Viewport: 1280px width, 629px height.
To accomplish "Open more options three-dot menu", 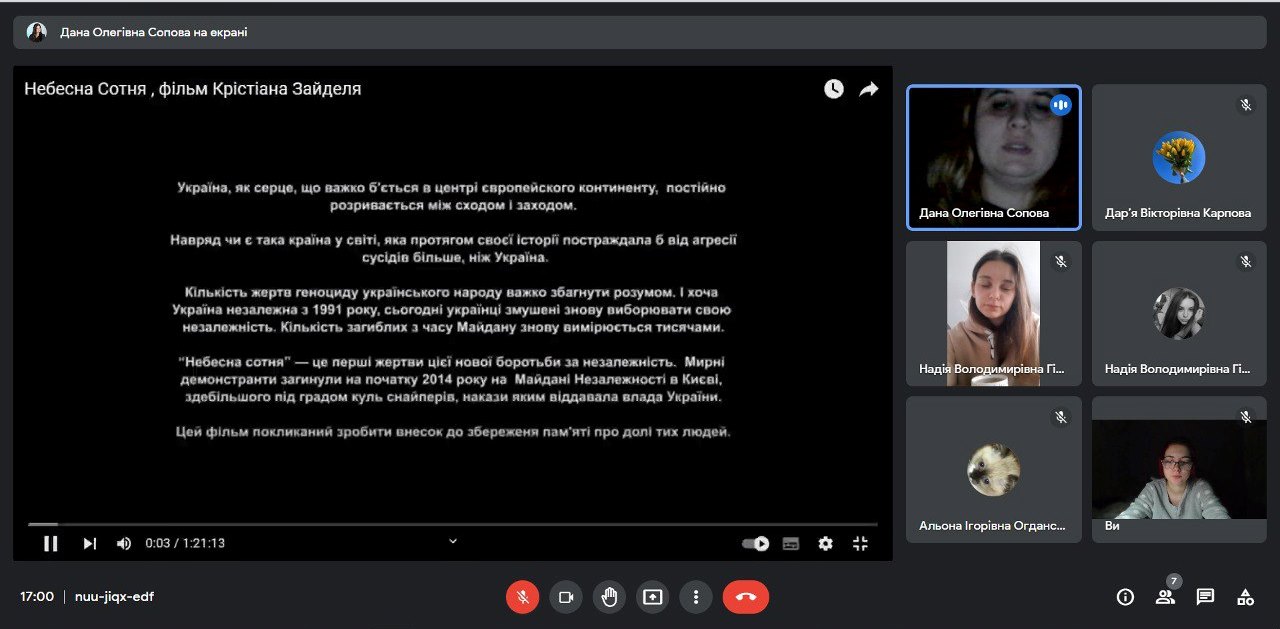I will 695,597.
